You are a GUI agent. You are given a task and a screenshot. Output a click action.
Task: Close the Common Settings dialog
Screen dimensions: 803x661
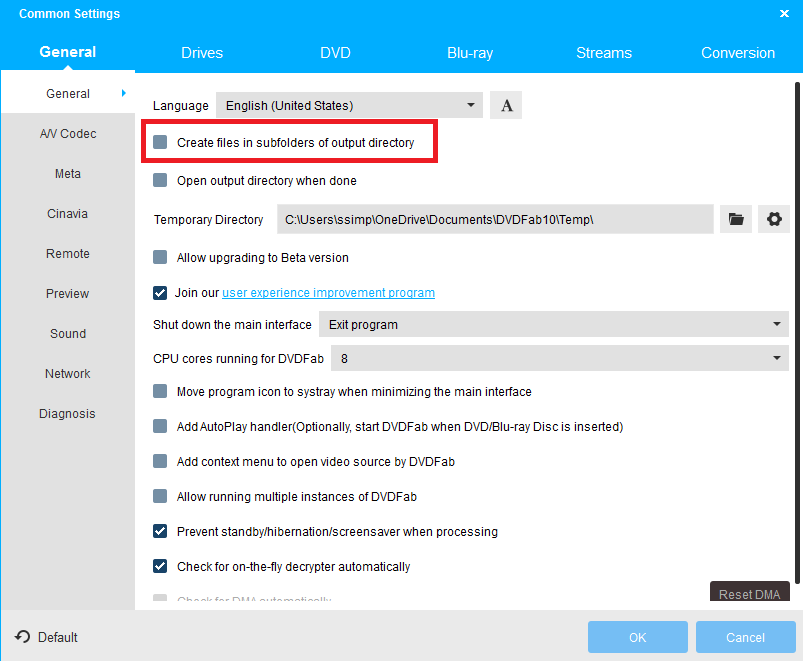pos(784,14)
